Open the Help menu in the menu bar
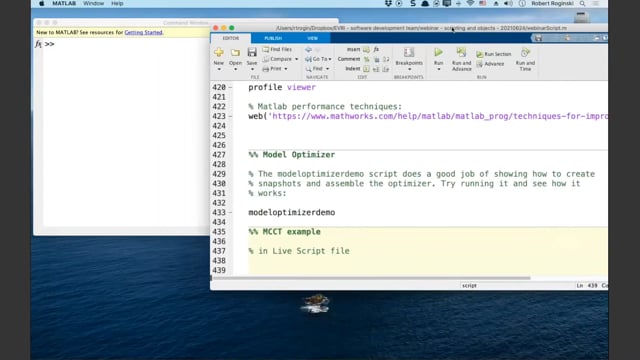This screenshot has height=360, width=640. tap(117, 3)
